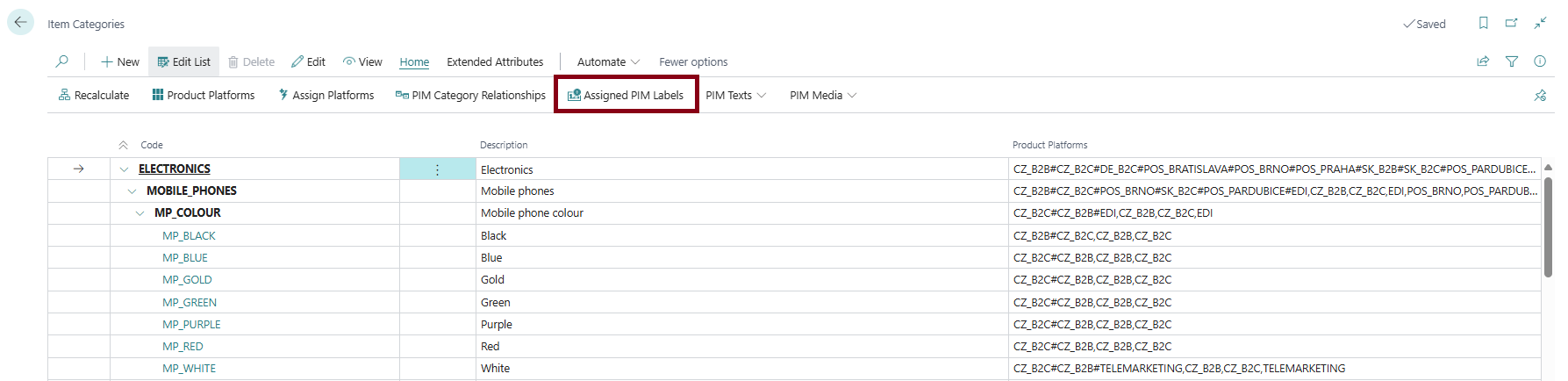The width and height of the screenshot is (1568, 381).
Task: Click the View action
Action: click(362, 61)
